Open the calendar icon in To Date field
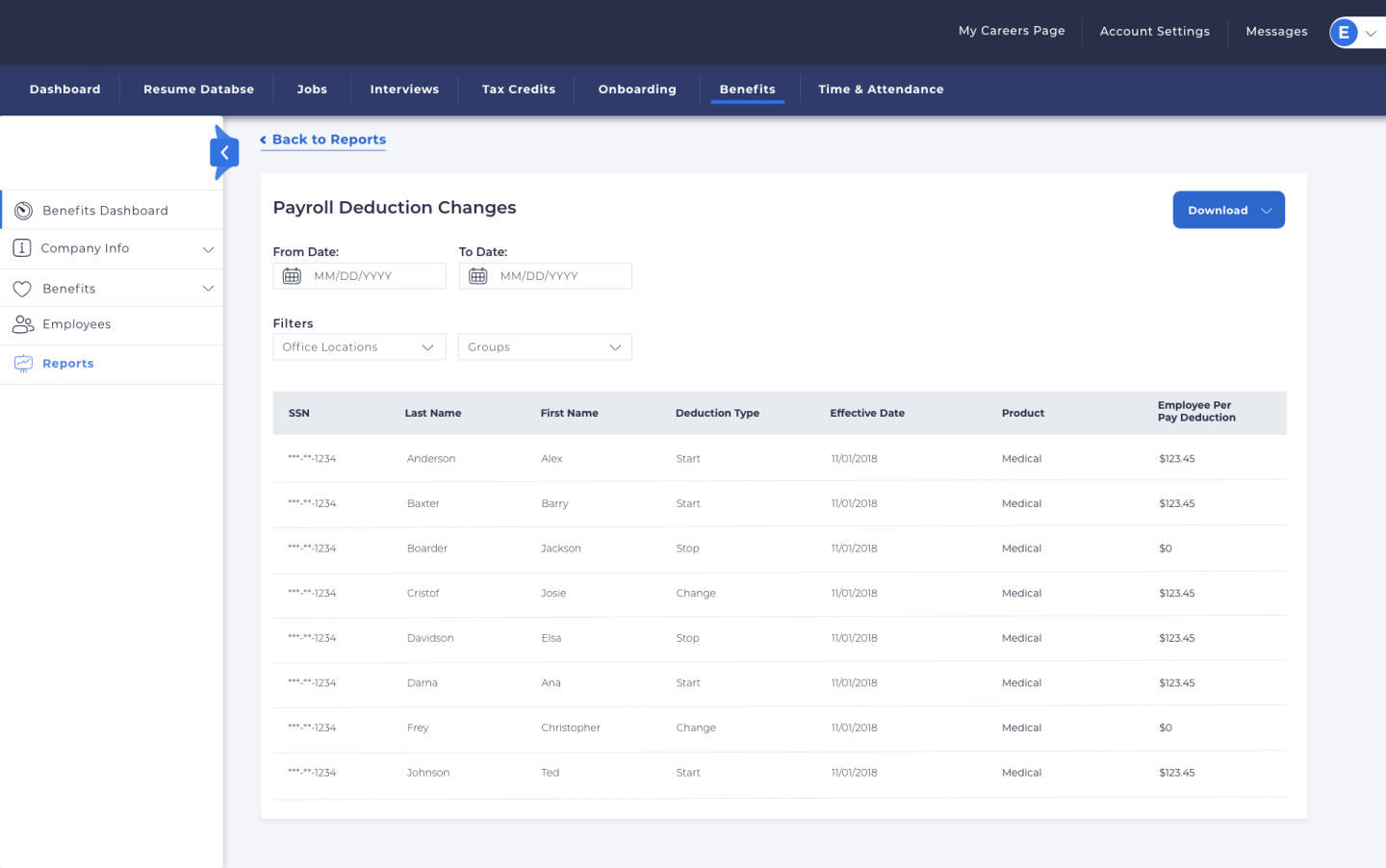 (x=477, y=275)
